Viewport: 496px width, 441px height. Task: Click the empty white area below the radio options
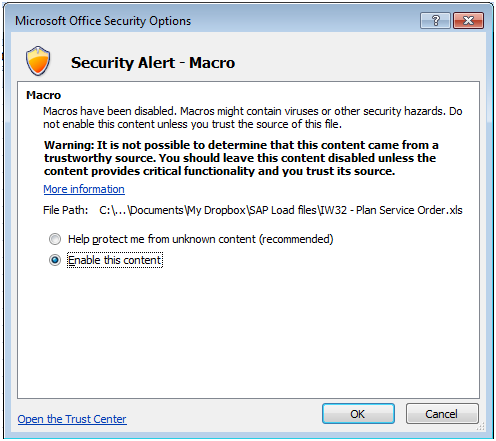(248, 332)
